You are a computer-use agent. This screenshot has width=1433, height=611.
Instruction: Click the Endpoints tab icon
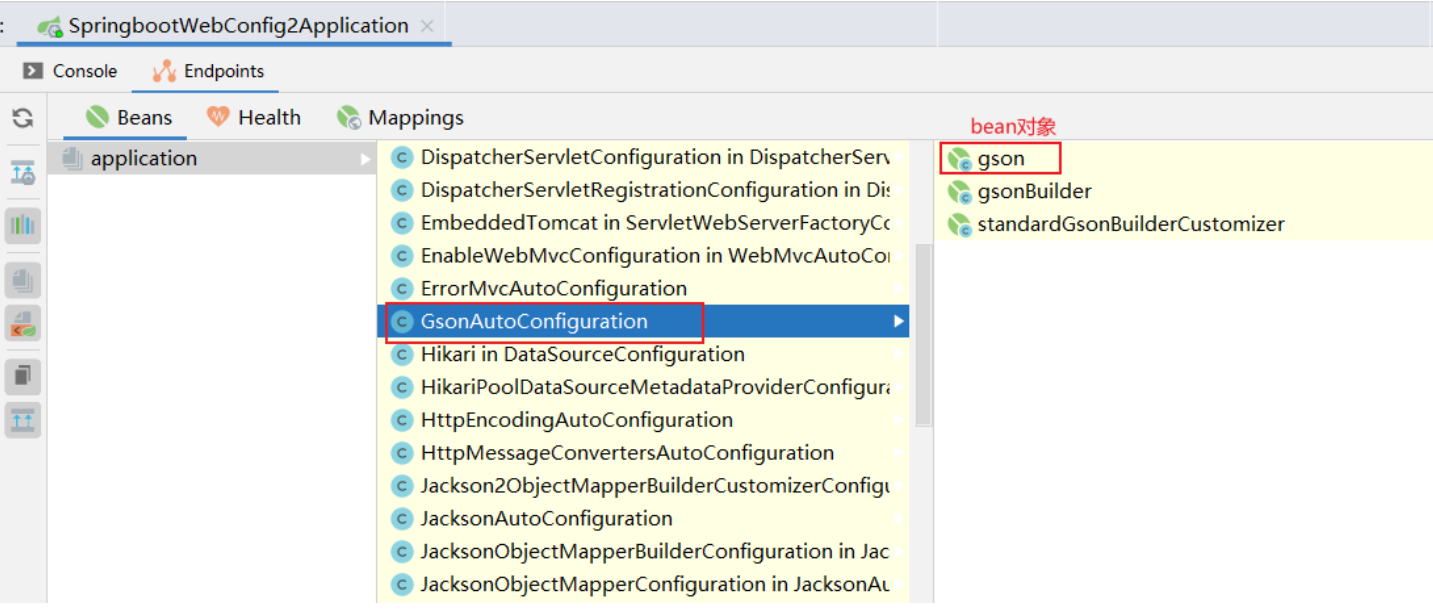[x=163, y=71]
